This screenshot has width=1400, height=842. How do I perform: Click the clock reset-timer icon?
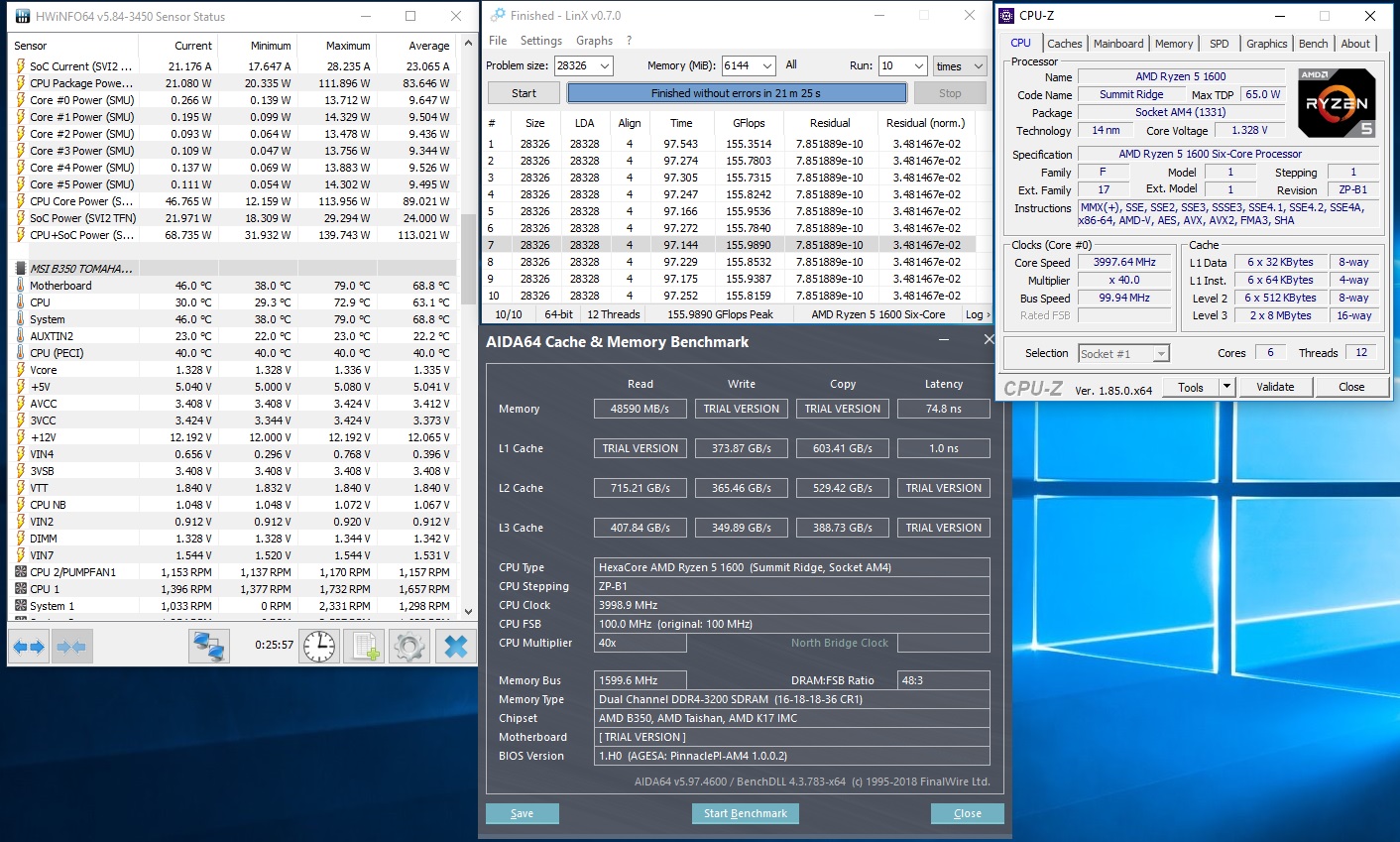(319, 647)
